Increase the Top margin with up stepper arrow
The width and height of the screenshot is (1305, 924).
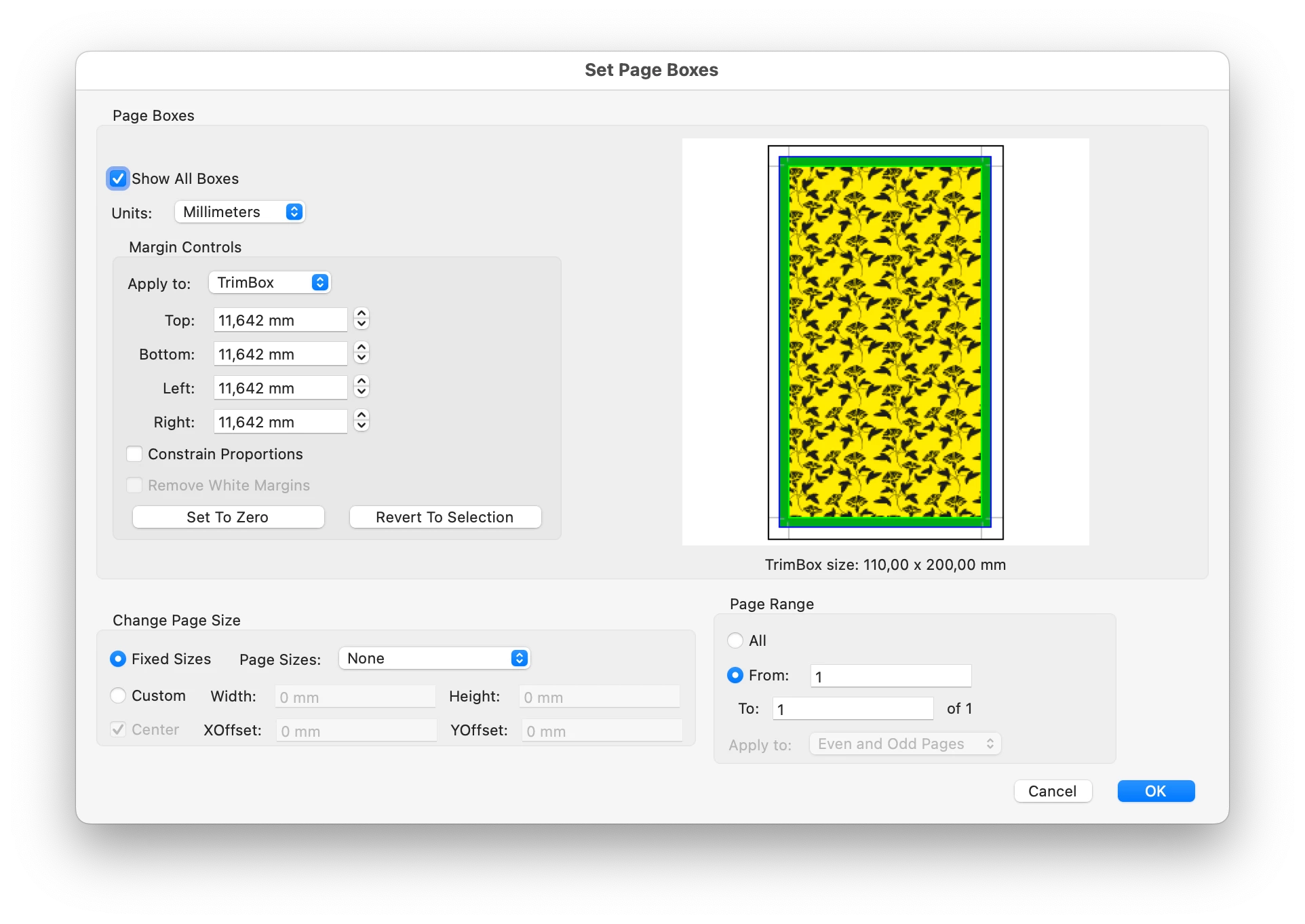362,314
